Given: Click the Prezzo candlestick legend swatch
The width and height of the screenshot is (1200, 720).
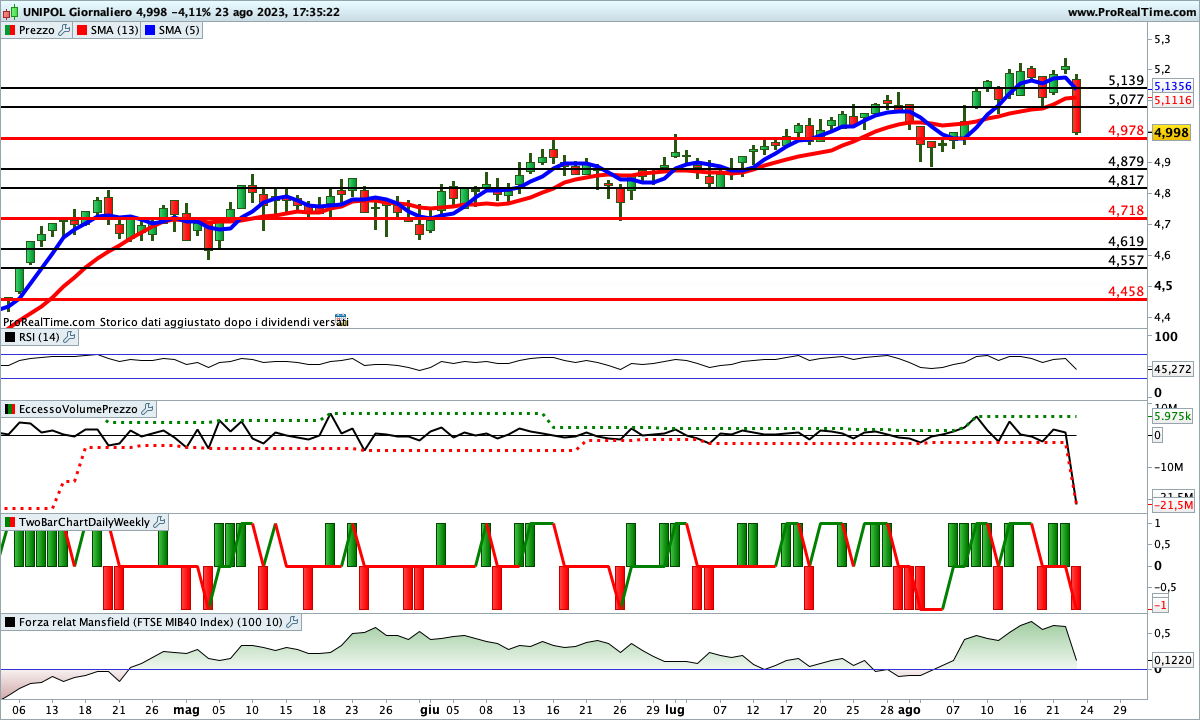Looking at the screenshot, I should pyautogui.click(x=10, y=30).
